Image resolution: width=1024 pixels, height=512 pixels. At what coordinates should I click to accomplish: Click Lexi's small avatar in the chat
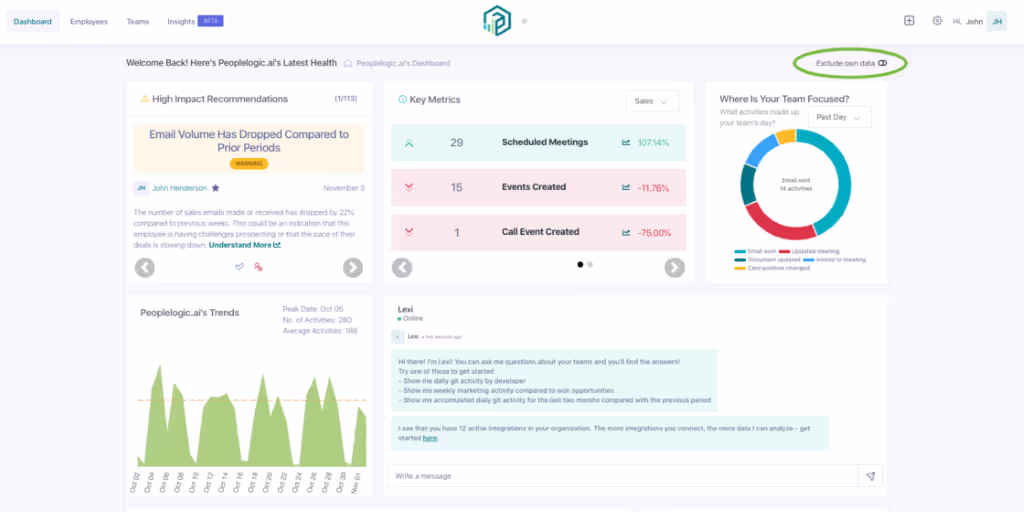(397, 337)
